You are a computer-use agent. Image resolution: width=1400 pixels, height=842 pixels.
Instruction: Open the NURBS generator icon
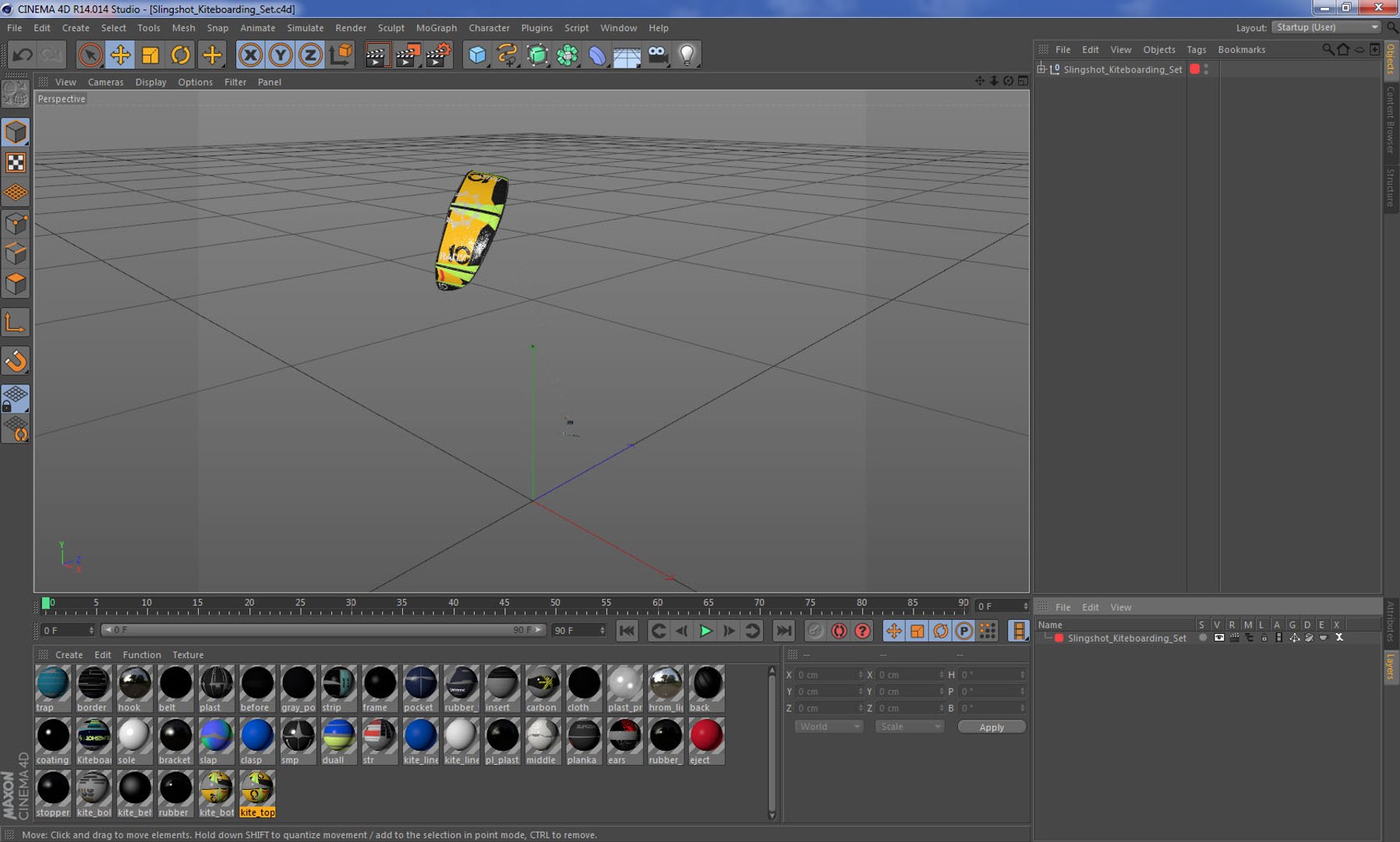pos(537,55)
